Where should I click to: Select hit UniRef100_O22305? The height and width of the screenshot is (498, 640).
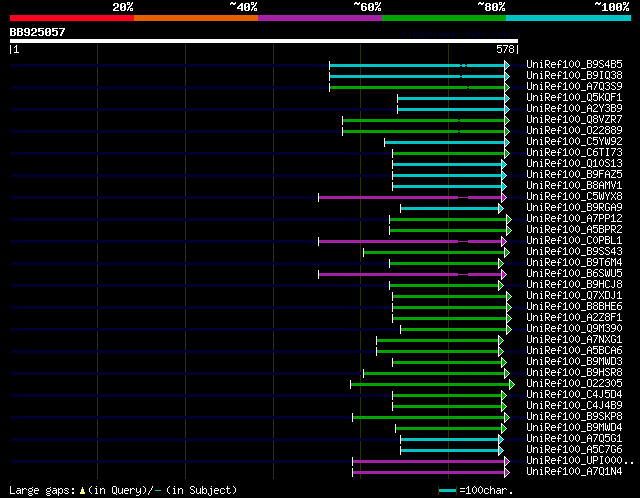574,384
